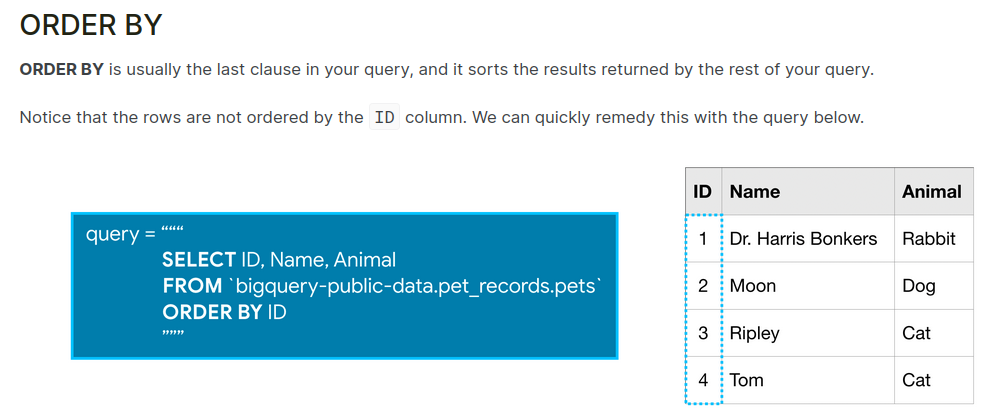The width and height of the screenshot is (992, 420).
Task: Click the SELECT keyword in the query
Action: pyautogui.click(x=199, y=260)
